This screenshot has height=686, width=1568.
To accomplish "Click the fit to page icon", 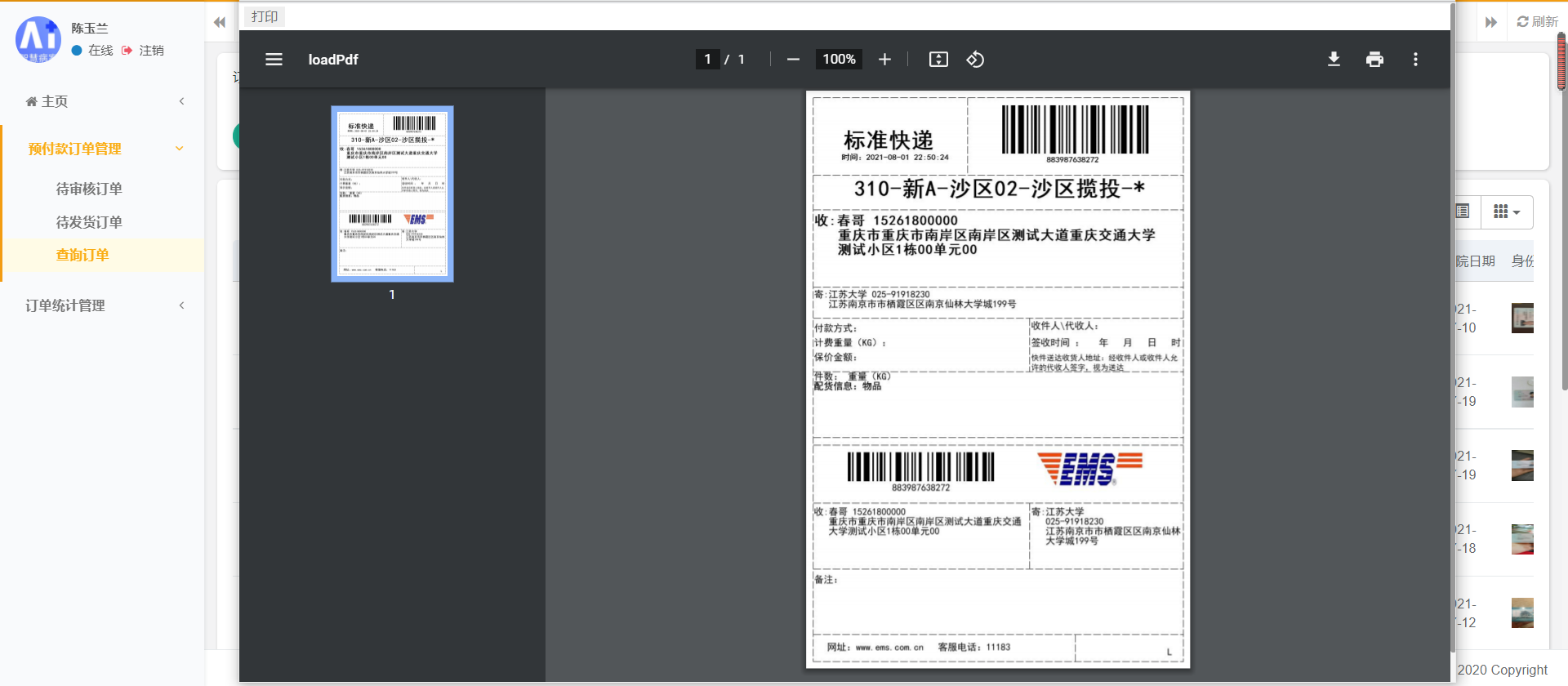I will coord(938,60).
